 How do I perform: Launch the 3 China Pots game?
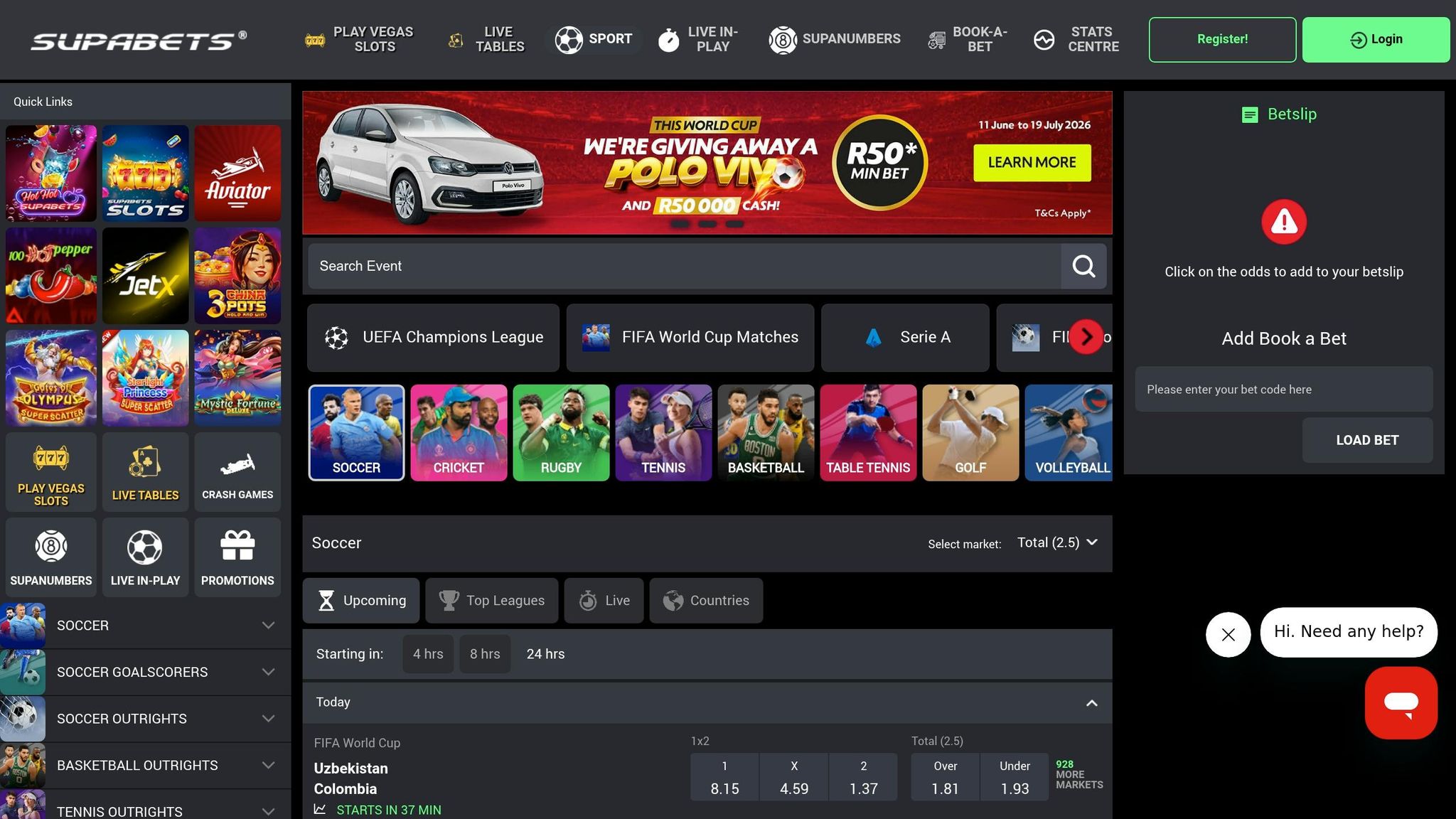pos(237,276)
